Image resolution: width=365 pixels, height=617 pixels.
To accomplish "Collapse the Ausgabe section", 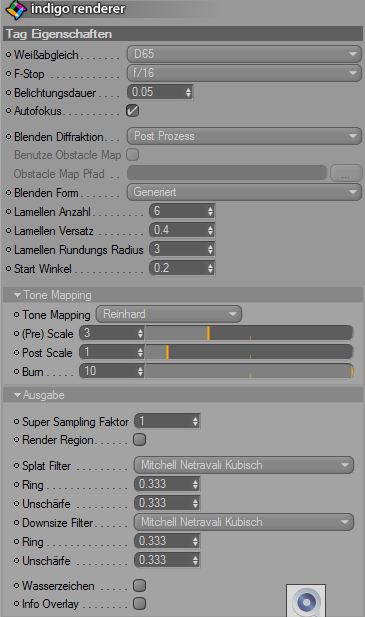I will pyautogui.click(x=17, y=395).
